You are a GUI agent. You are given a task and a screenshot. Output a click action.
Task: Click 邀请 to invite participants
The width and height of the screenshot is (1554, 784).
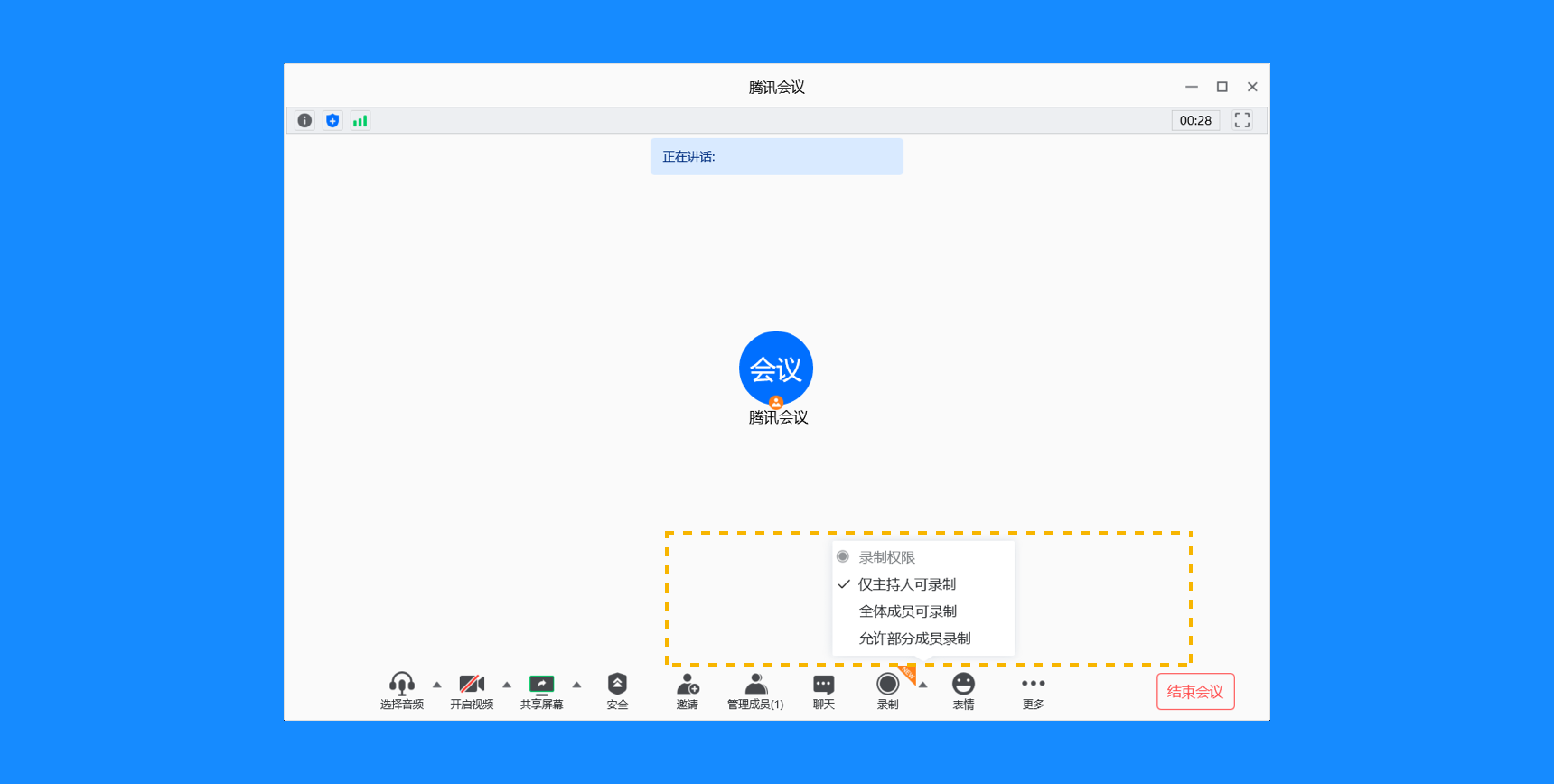[688, 691]
